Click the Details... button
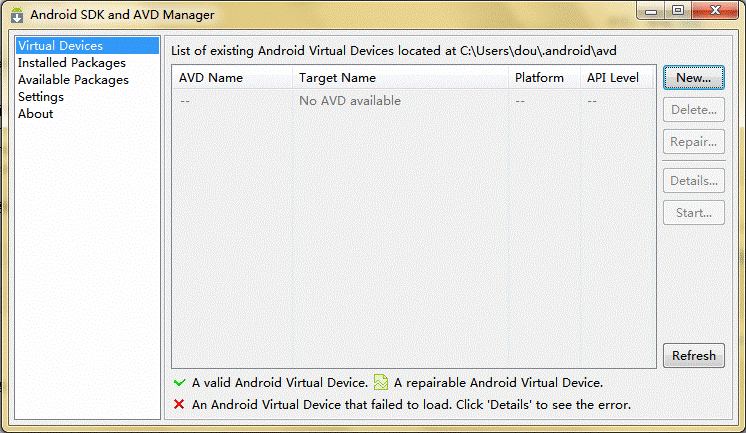The image size is (746, 433). coord(694,181)
